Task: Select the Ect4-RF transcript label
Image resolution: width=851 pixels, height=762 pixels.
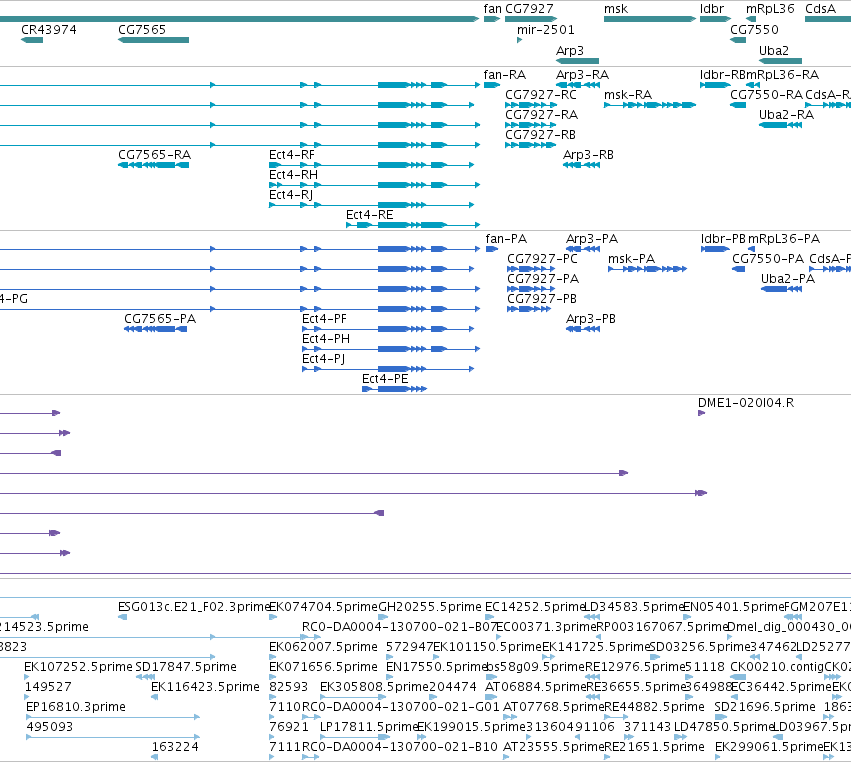Action: [x=292, y=155]
